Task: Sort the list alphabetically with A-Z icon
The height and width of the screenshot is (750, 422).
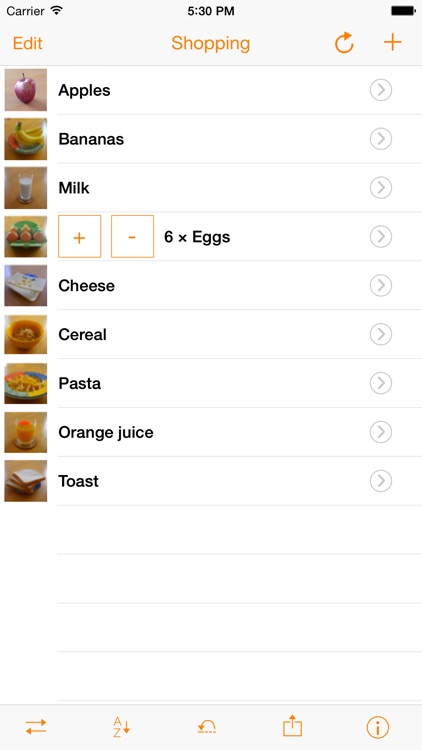Action: 122,728
